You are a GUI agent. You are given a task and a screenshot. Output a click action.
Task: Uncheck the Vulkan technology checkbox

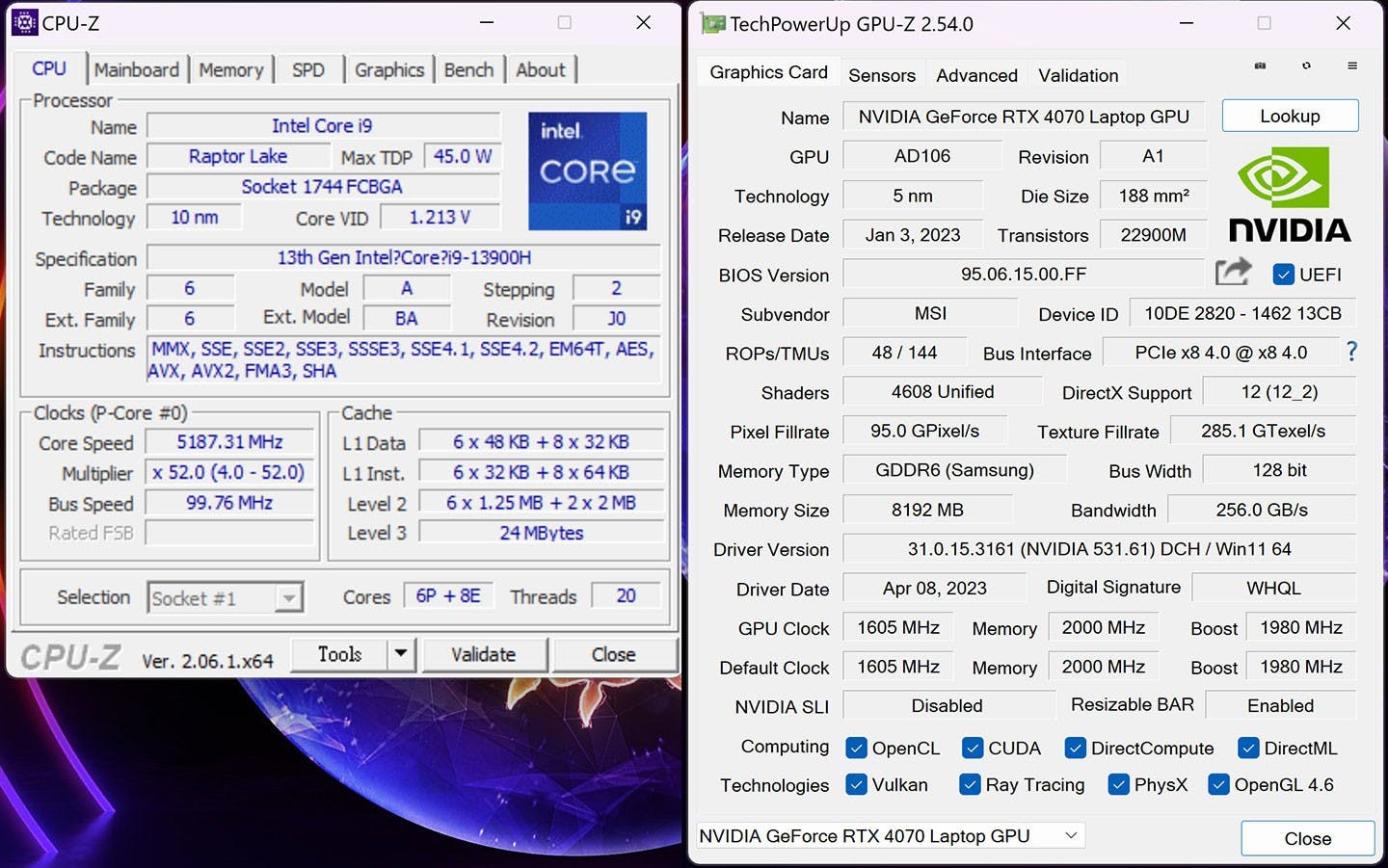pos(856,784)
